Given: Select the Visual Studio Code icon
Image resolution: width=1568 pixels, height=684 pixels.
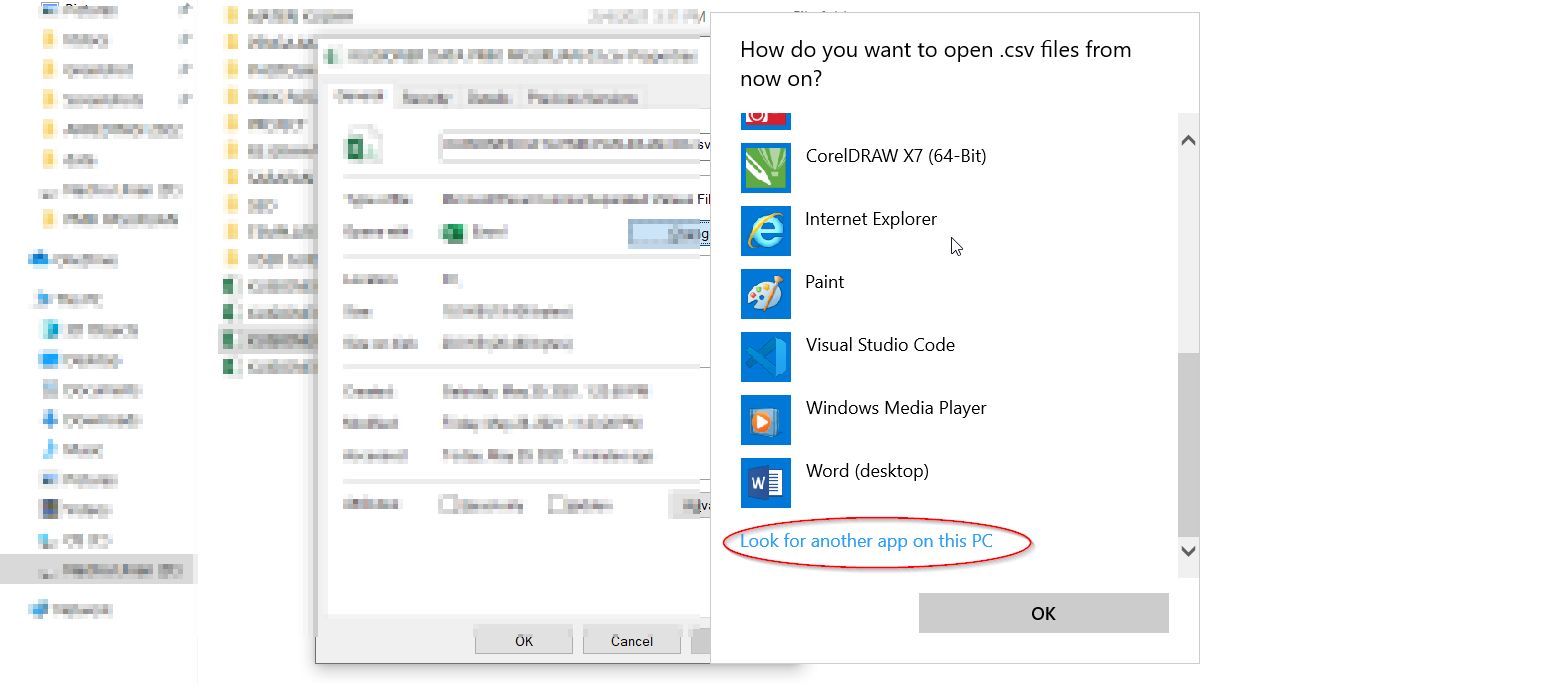Looking at the screenshot, I should click(x=766, y=357).
